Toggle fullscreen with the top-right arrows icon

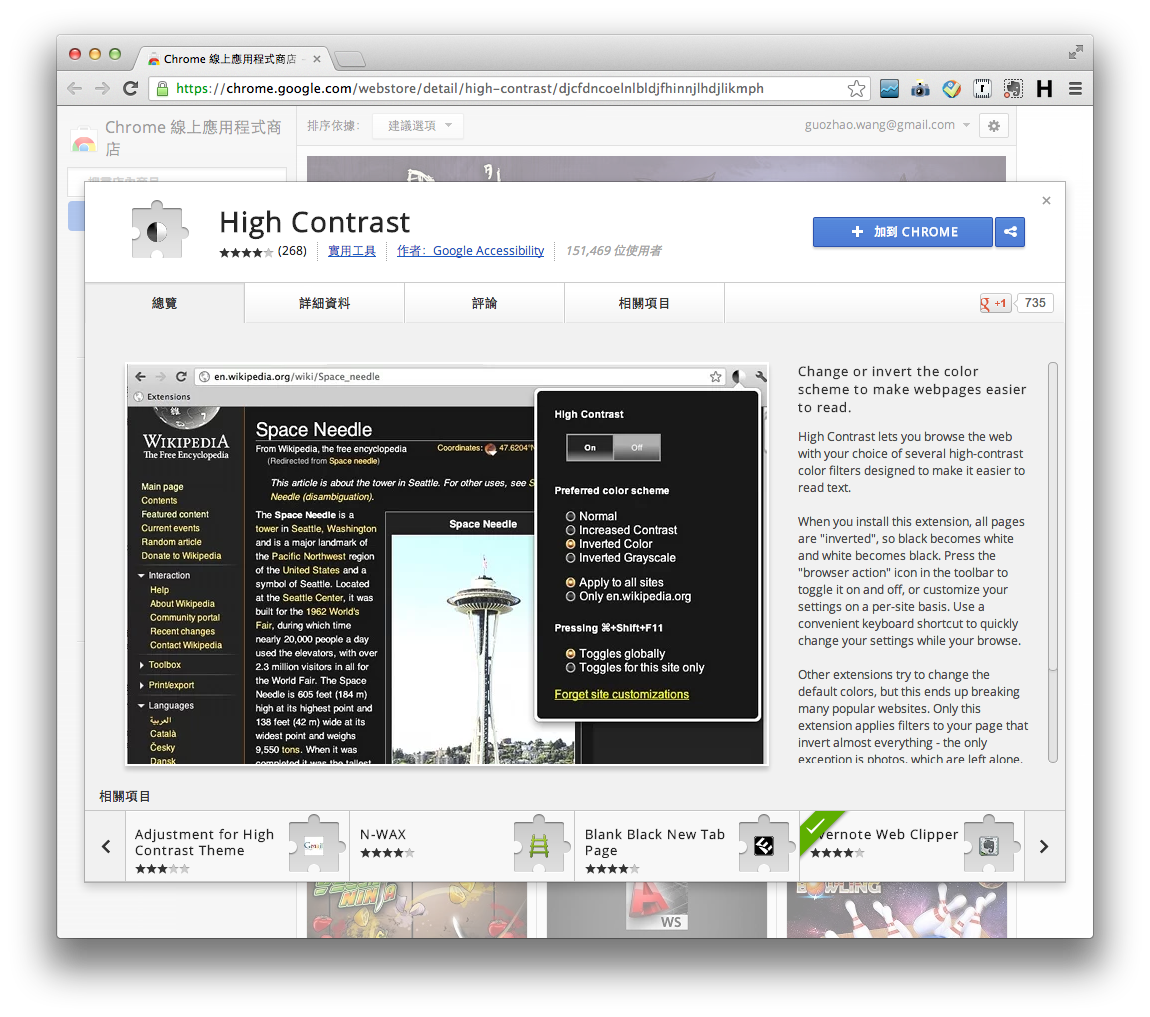point(1075,52)
